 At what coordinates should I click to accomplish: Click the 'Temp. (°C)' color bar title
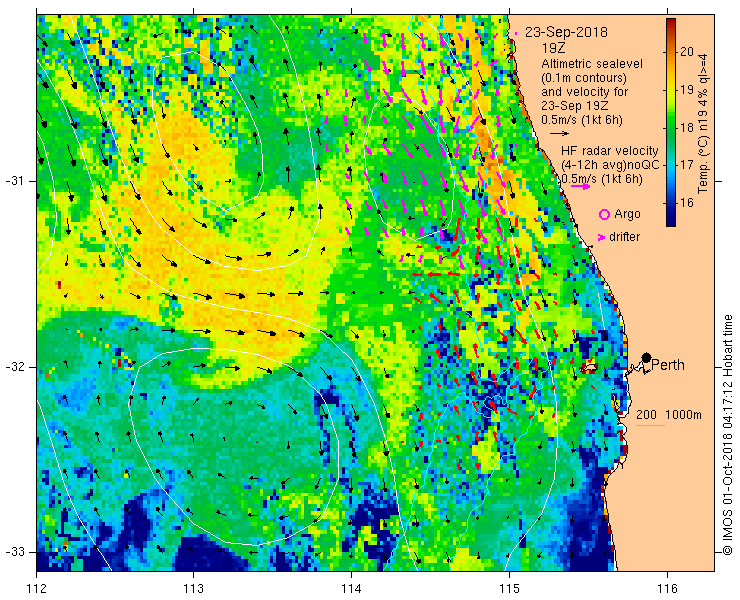(x=703, y=164)
